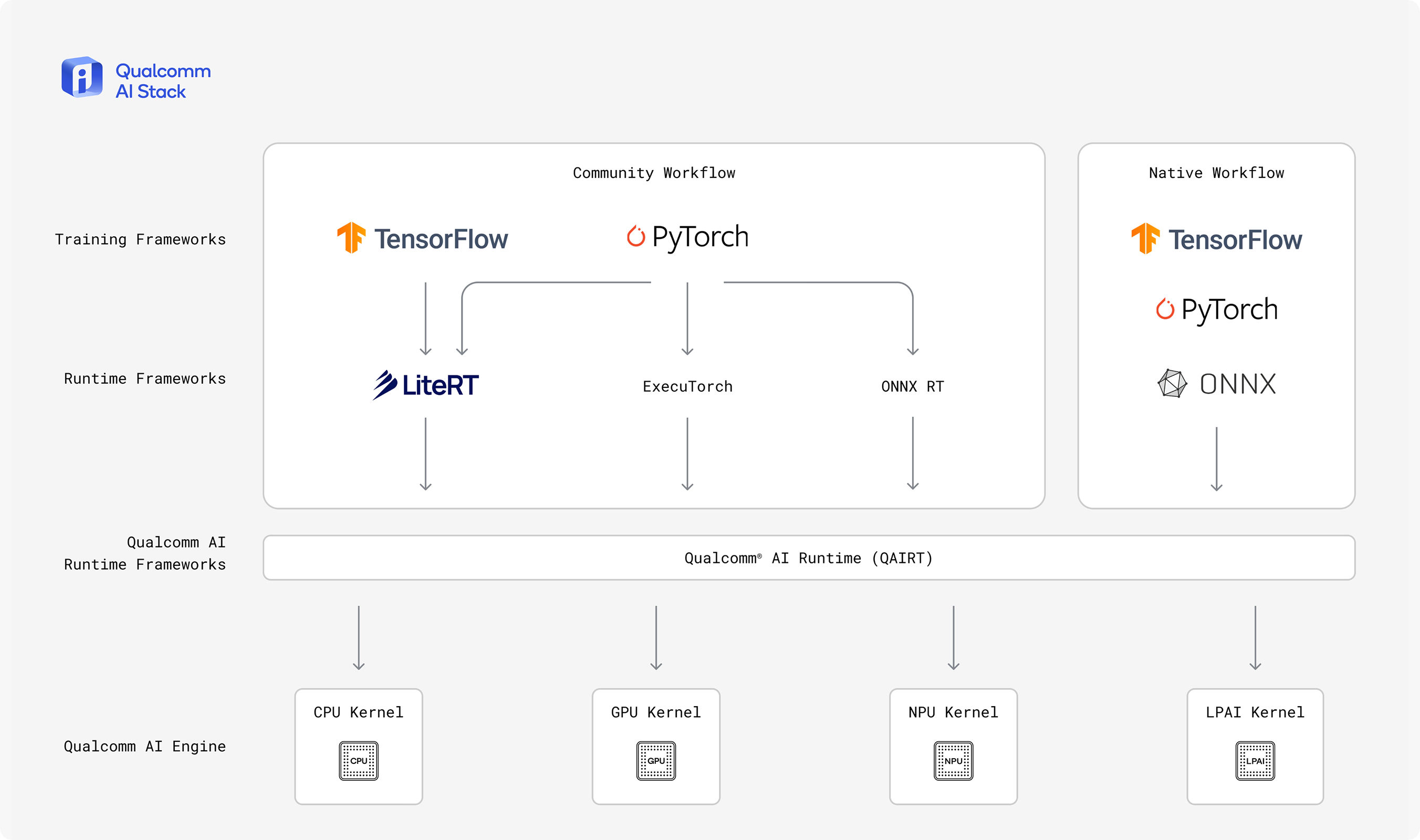
Task: Click the Training Frameworks row label
Action: coord(140,239)
